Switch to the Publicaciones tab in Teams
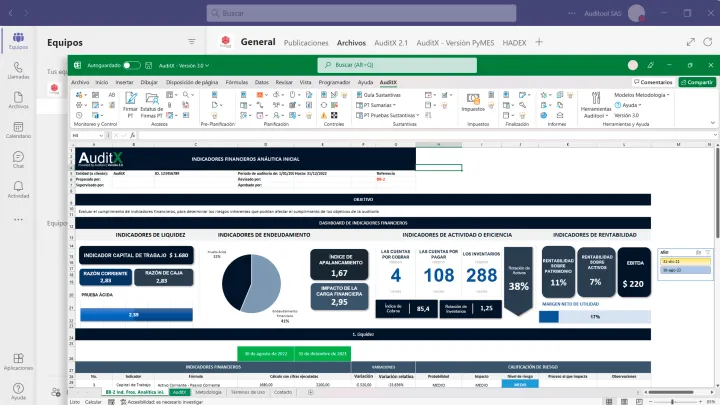720x405 pixels. tap(306, 43)
